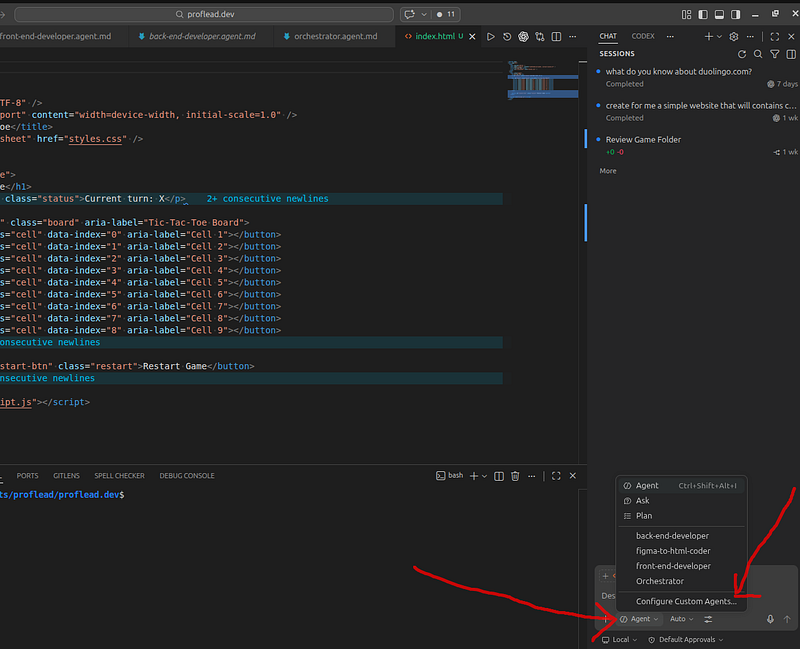Select Agent mode in the popup menu
Viewport: 800px width, 649px height.
[x=681, y=486]
